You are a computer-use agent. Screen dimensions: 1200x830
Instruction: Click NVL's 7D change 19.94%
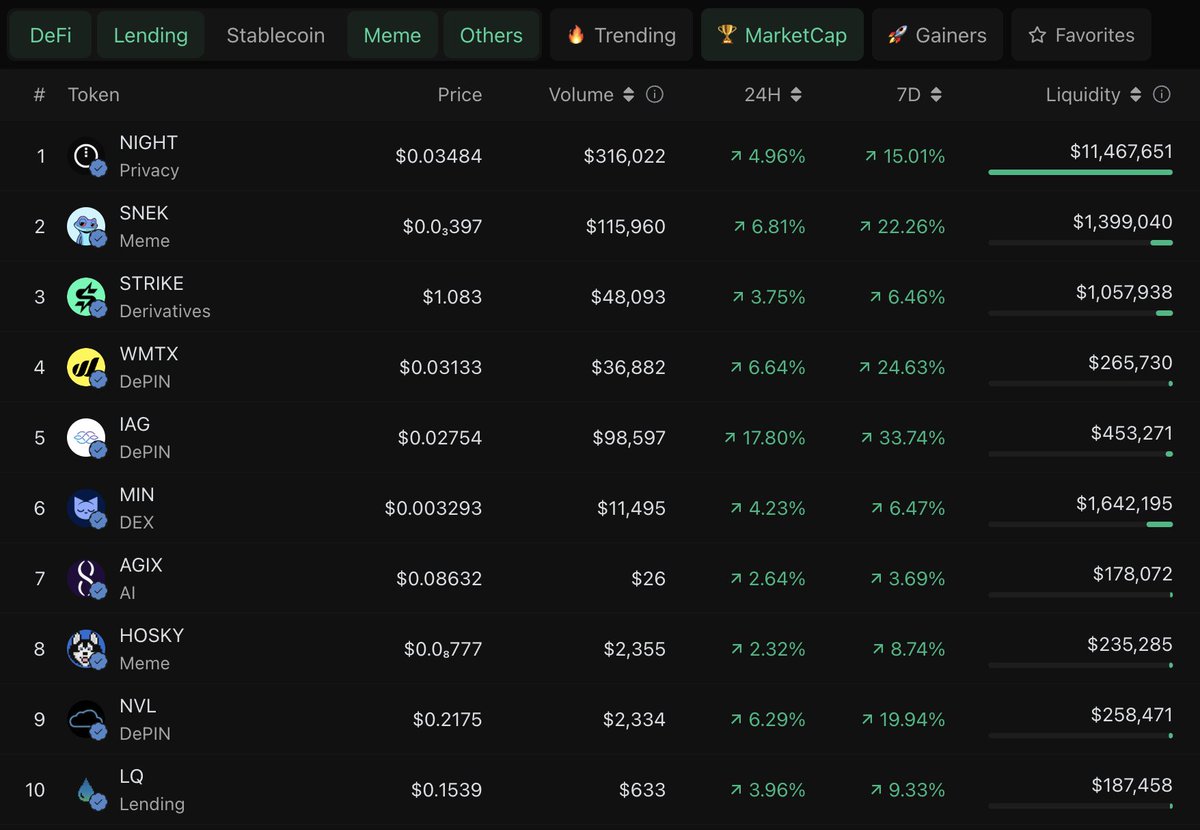click(x=901, y=719)
